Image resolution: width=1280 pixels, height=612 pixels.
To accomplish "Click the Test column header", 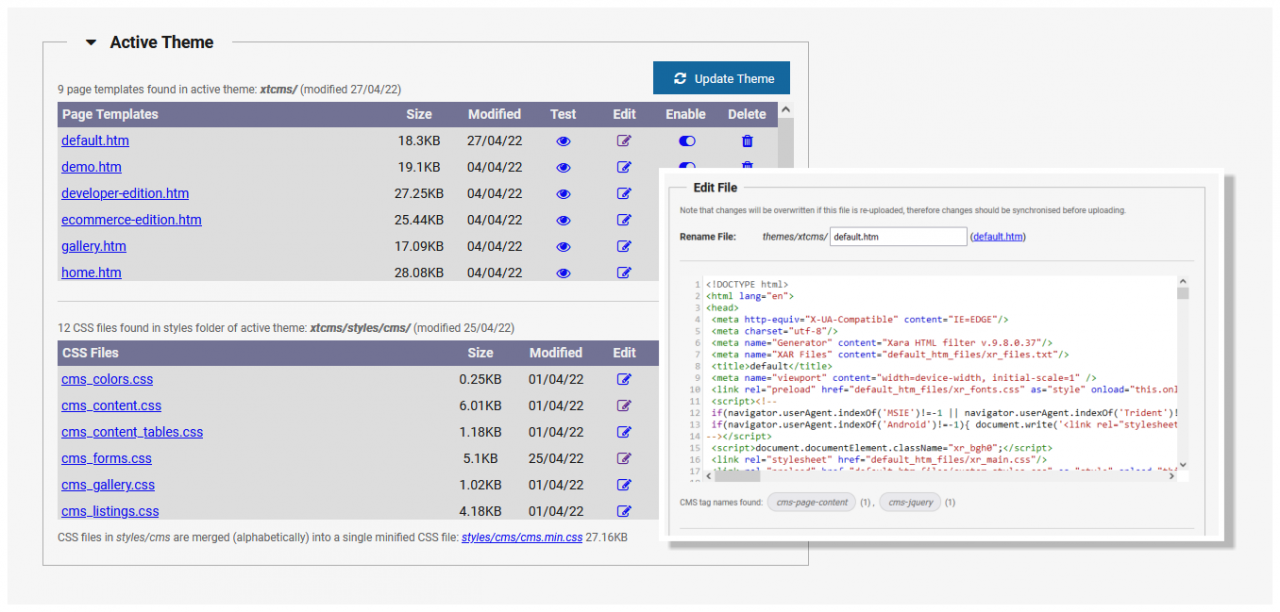I will click(563, 114).
